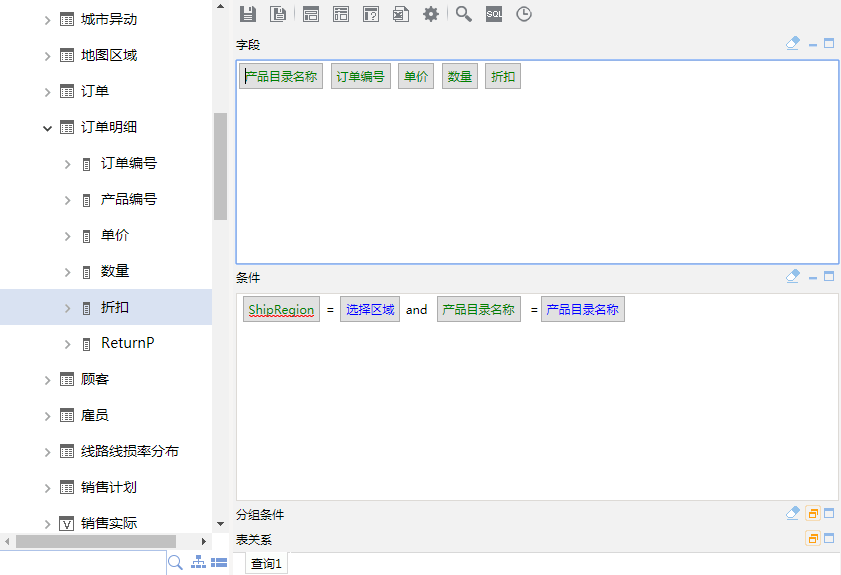841x575 pixels.
Task: Expand the 雇员 table node
Action: pyautogui.click(x=47, y=416)
